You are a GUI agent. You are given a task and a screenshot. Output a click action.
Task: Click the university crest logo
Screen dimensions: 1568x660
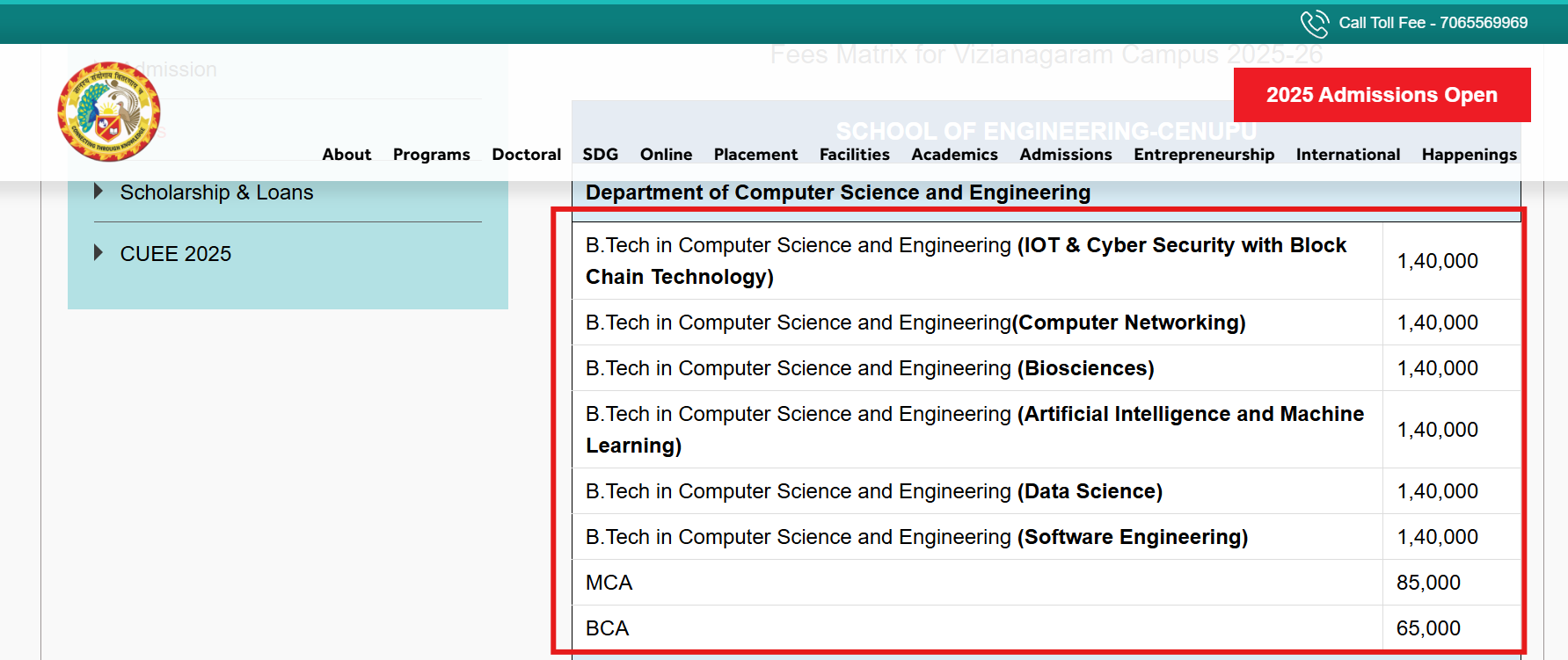click(x=109, y=112)
